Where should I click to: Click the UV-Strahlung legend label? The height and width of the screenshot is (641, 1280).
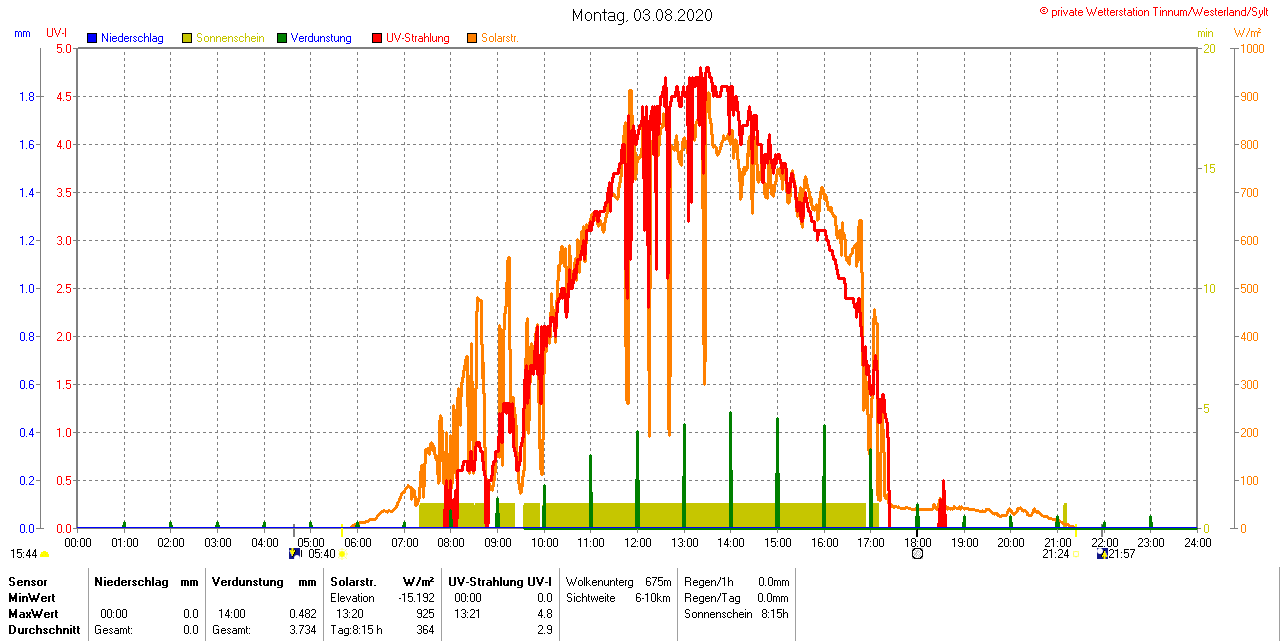click(x=418, y=38)
